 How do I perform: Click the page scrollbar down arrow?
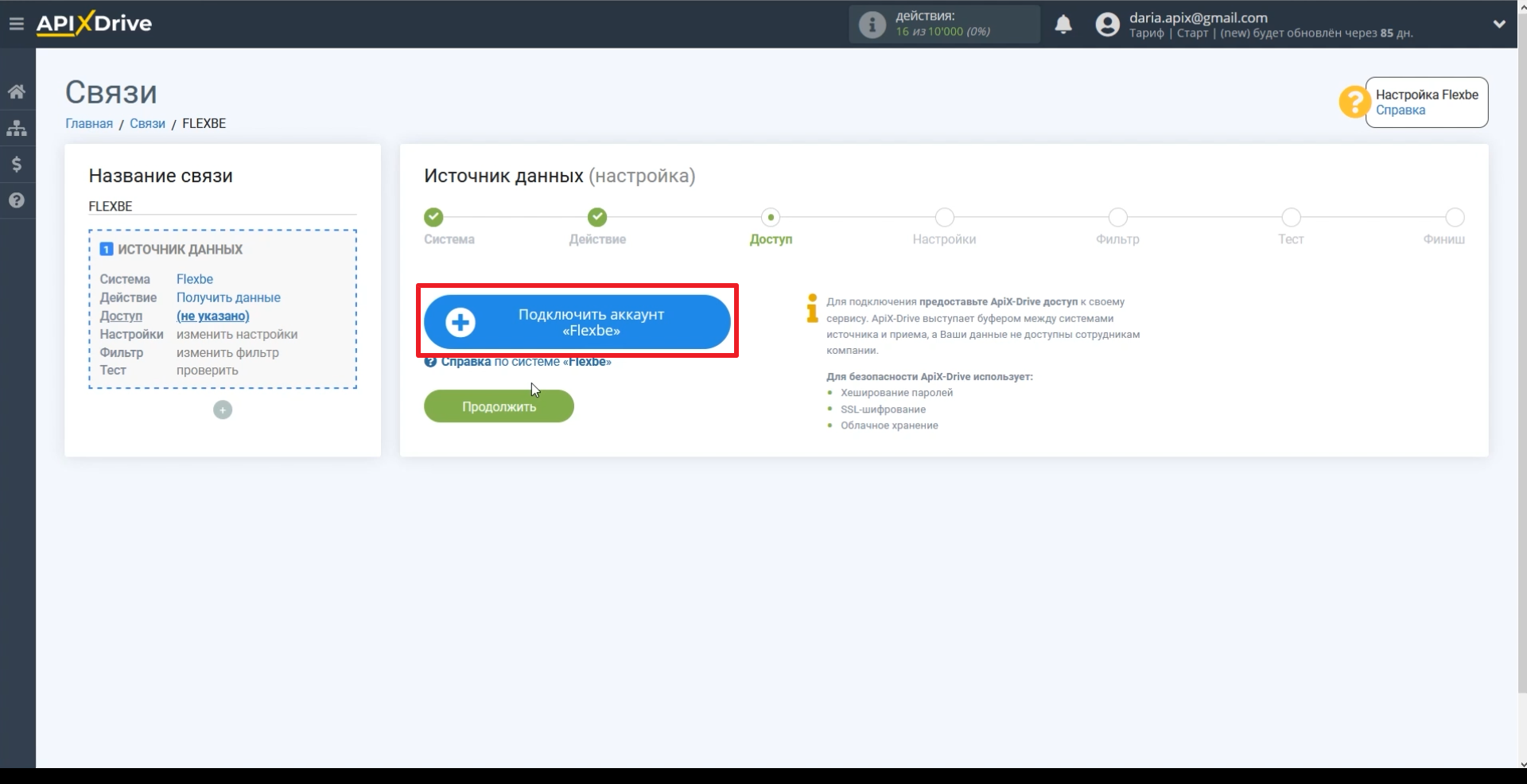pos(1522,764)
